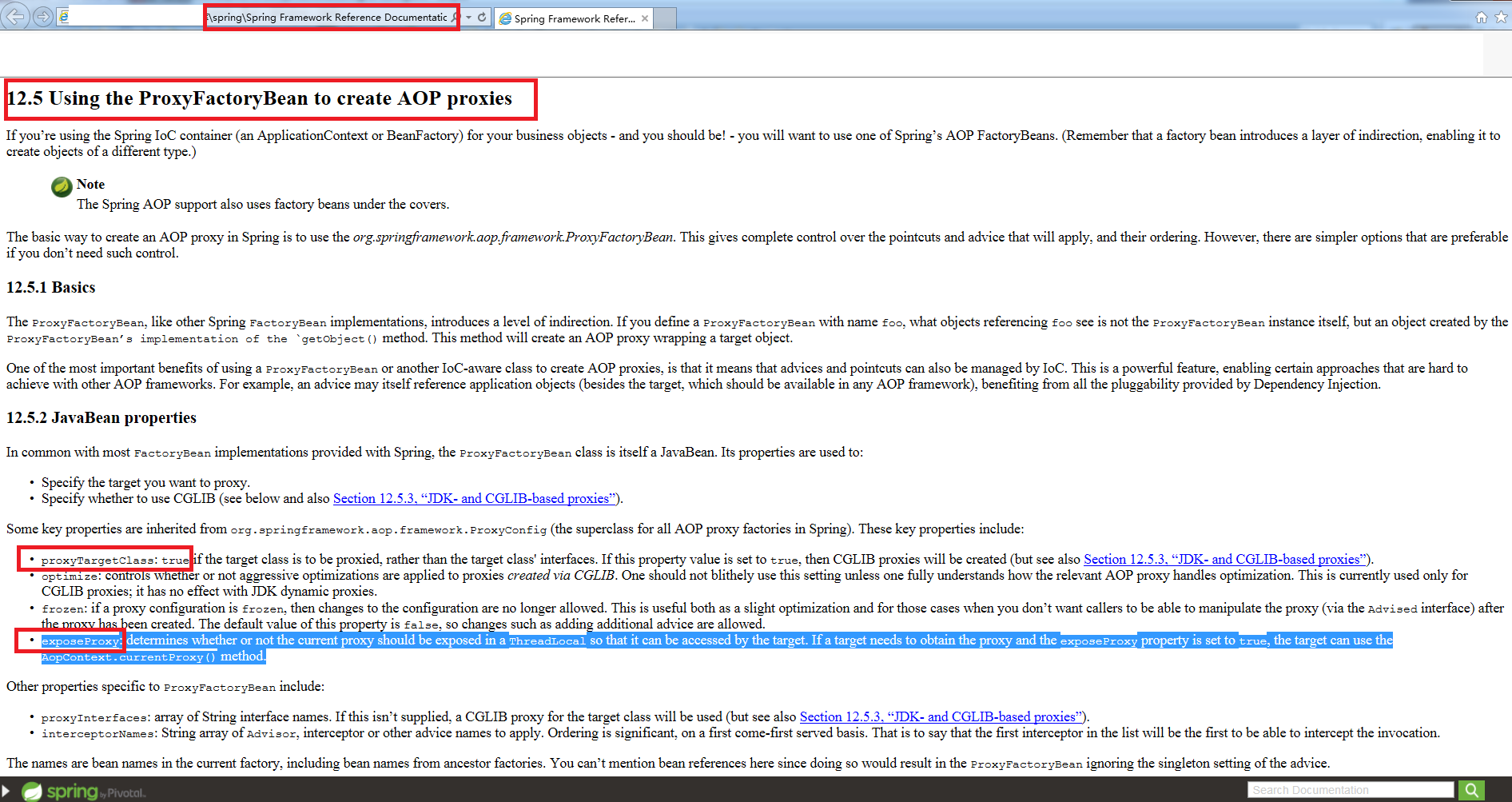The width and height of the screenshot is (1512, 802).
Task: Click the frozen property name
Action: tap(63, 608)
